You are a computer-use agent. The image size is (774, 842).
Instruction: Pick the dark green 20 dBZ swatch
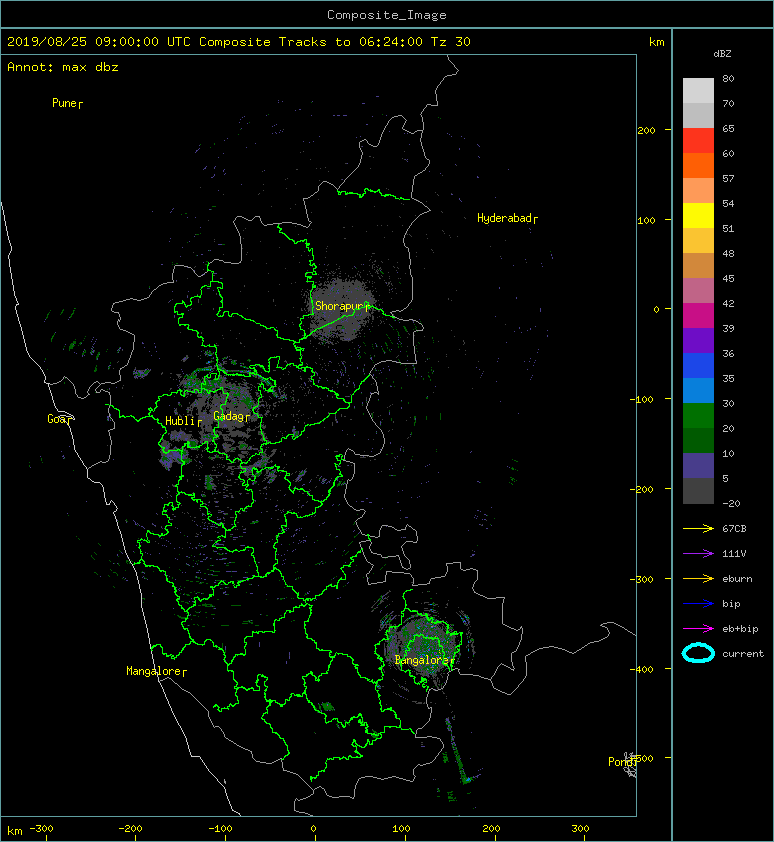(698, 440)
